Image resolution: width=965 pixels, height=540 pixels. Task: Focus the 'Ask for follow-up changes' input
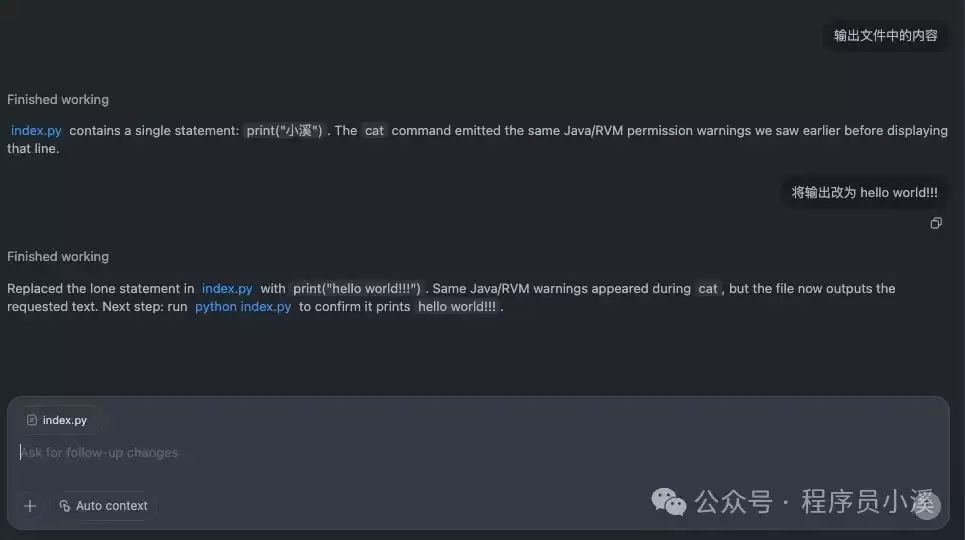coord(478,453)
